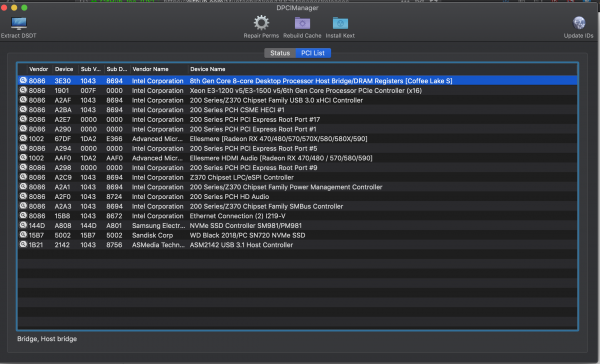
Task: Sort by the Sub D... column header
Action: pyautogui.click(x=116, y=69)
